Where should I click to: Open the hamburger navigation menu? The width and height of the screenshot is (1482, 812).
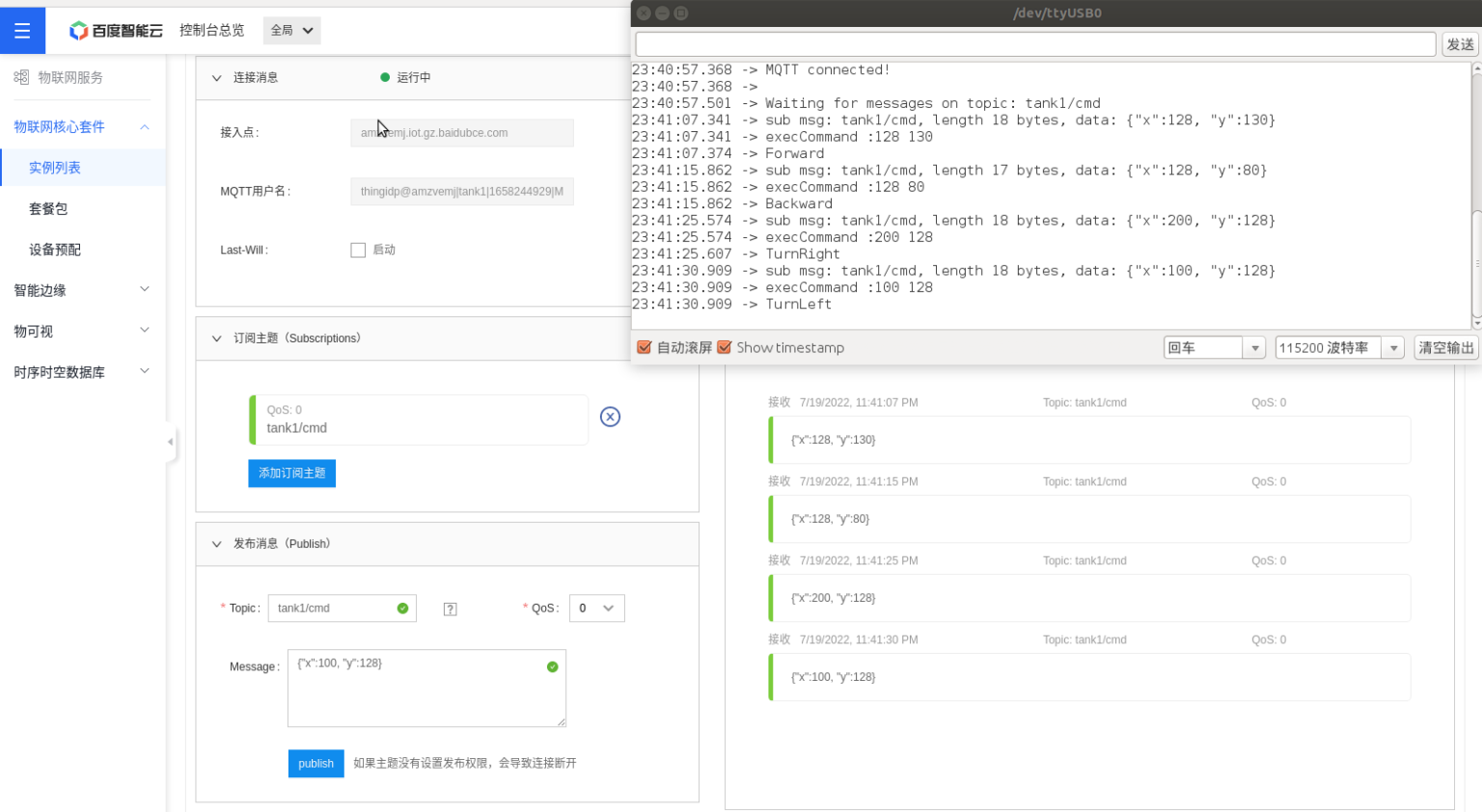tap(22, 31)
